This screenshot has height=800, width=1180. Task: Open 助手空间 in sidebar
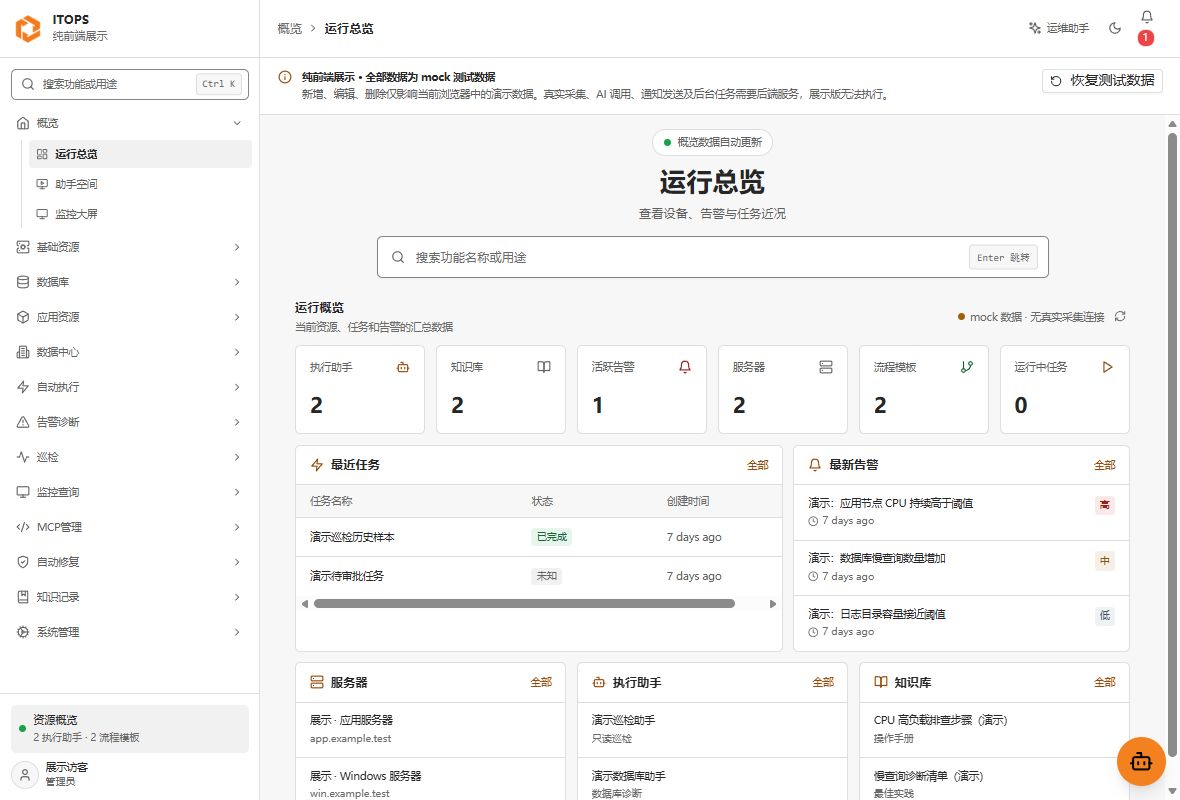pos(140,184)
